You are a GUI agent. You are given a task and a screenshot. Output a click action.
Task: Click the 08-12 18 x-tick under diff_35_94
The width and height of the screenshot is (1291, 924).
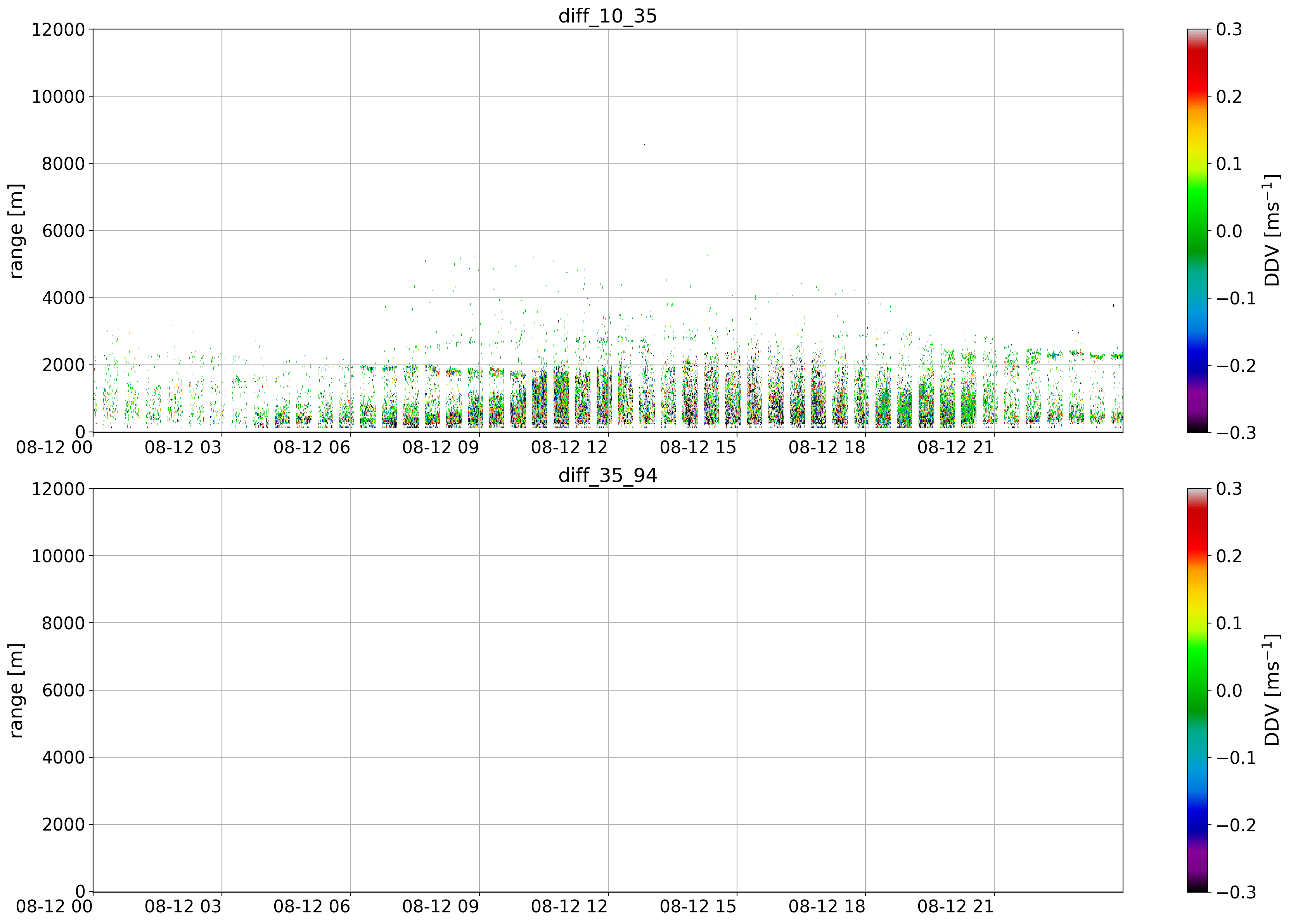[x=827, y=907]
